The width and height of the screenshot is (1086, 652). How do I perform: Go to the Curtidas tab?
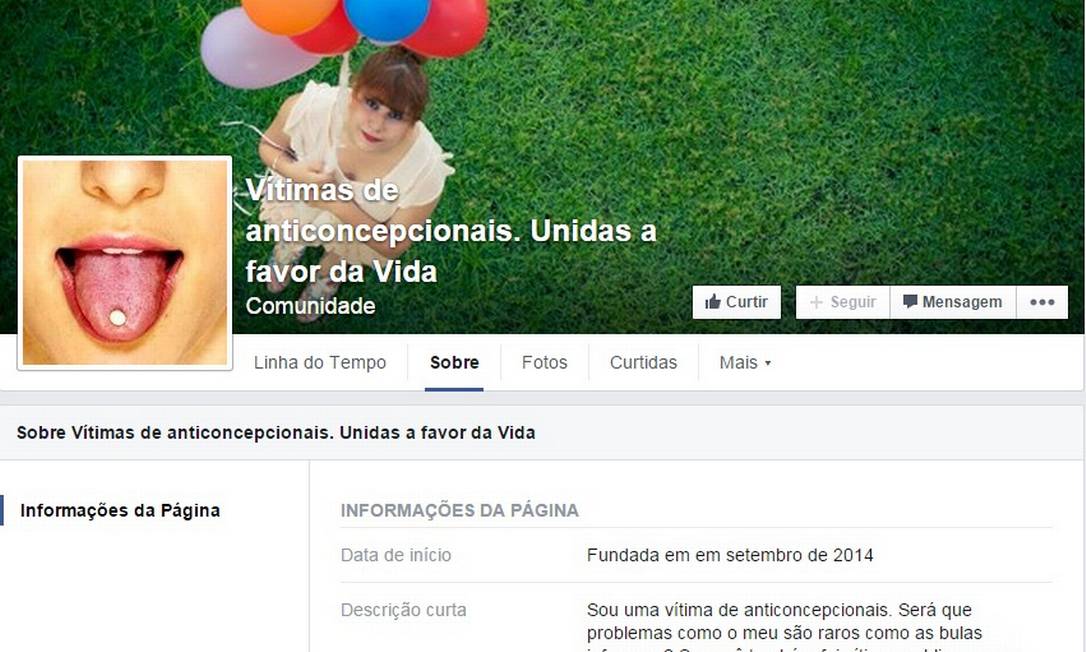643,362
